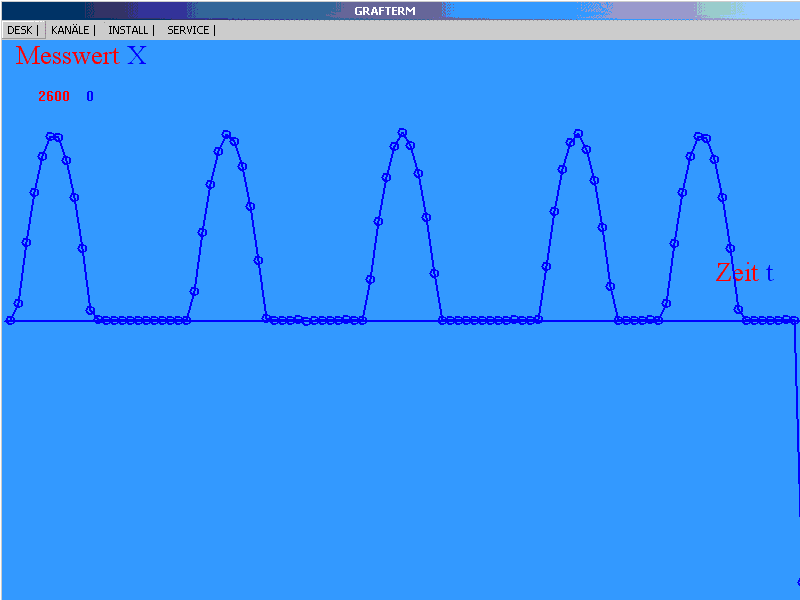
Task: Click the top of the fifth peak
Action: pos(700,136)
